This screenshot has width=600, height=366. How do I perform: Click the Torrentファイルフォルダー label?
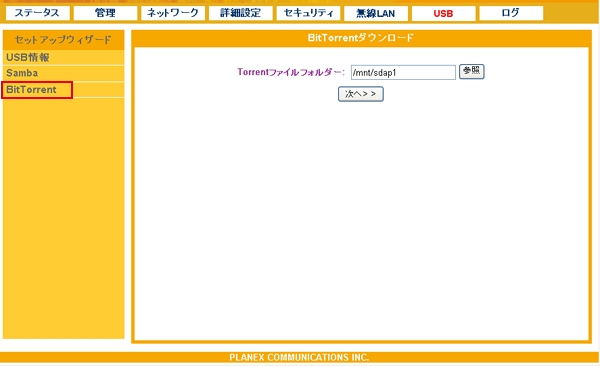[x=291, y=72]
